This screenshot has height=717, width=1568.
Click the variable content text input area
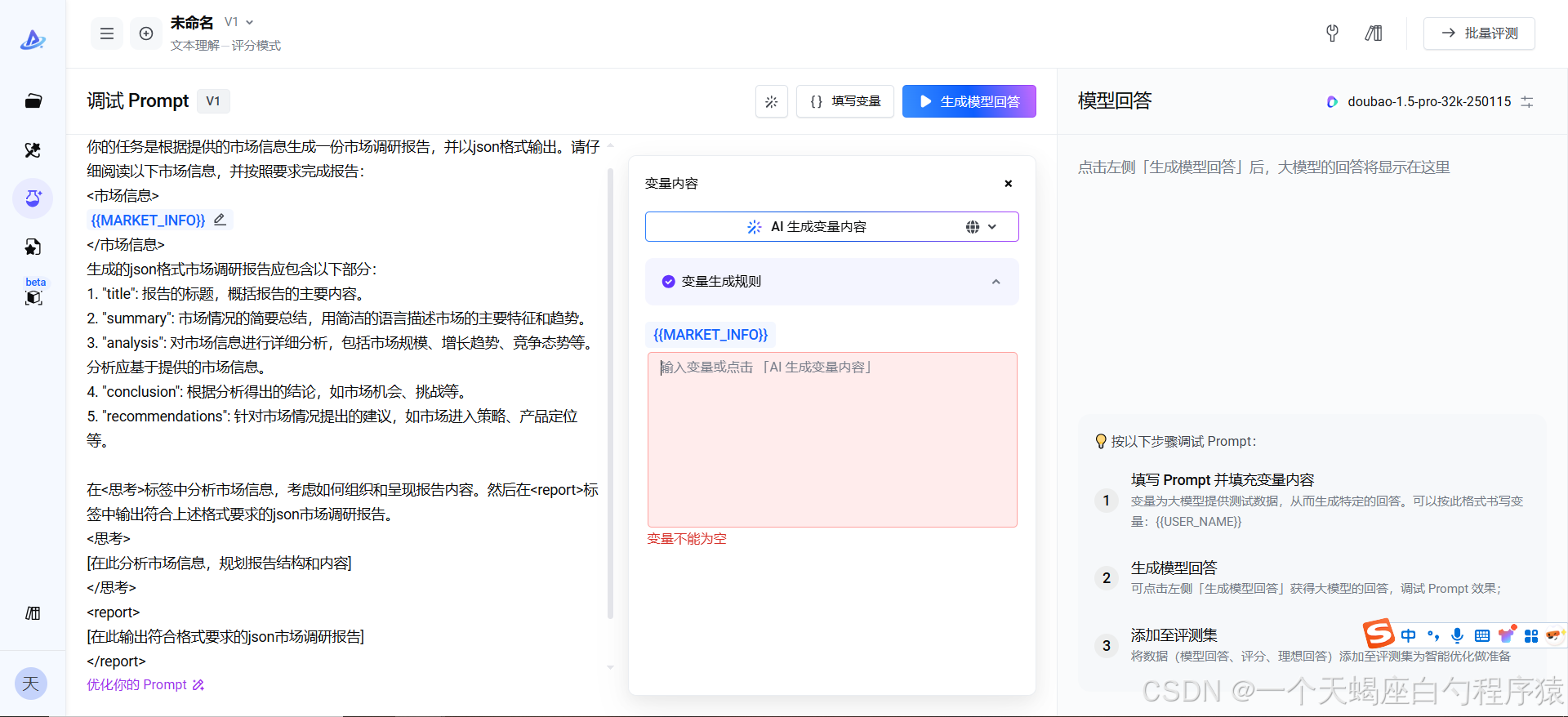pos(831,439)
